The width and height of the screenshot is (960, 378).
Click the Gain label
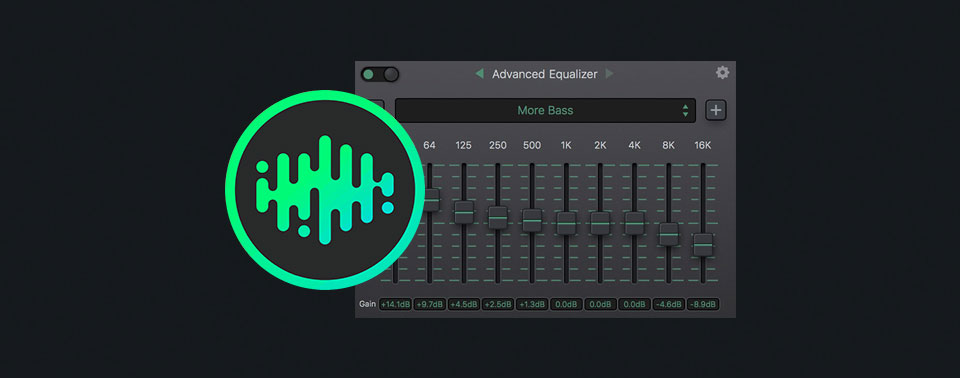(x=367, y=304)
